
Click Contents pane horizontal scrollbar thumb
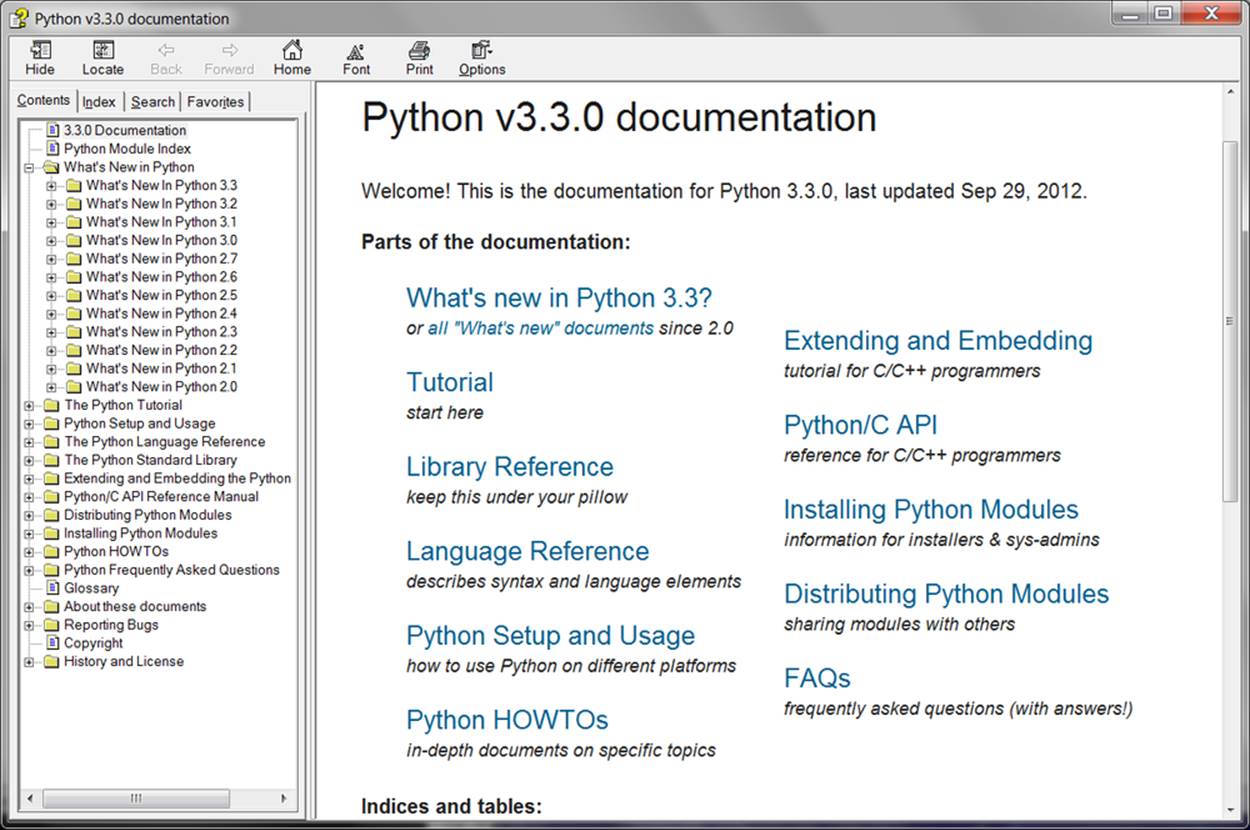coord(137,799)
